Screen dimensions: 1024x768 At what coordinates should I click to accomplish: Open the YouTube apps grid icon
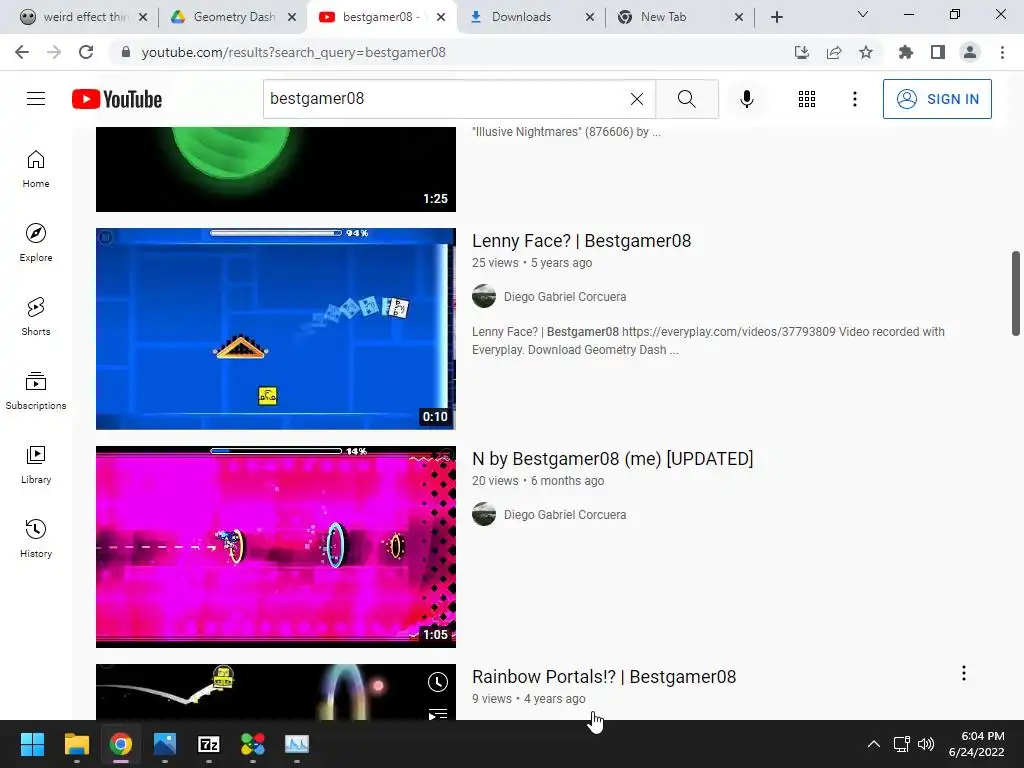[807, 99]
